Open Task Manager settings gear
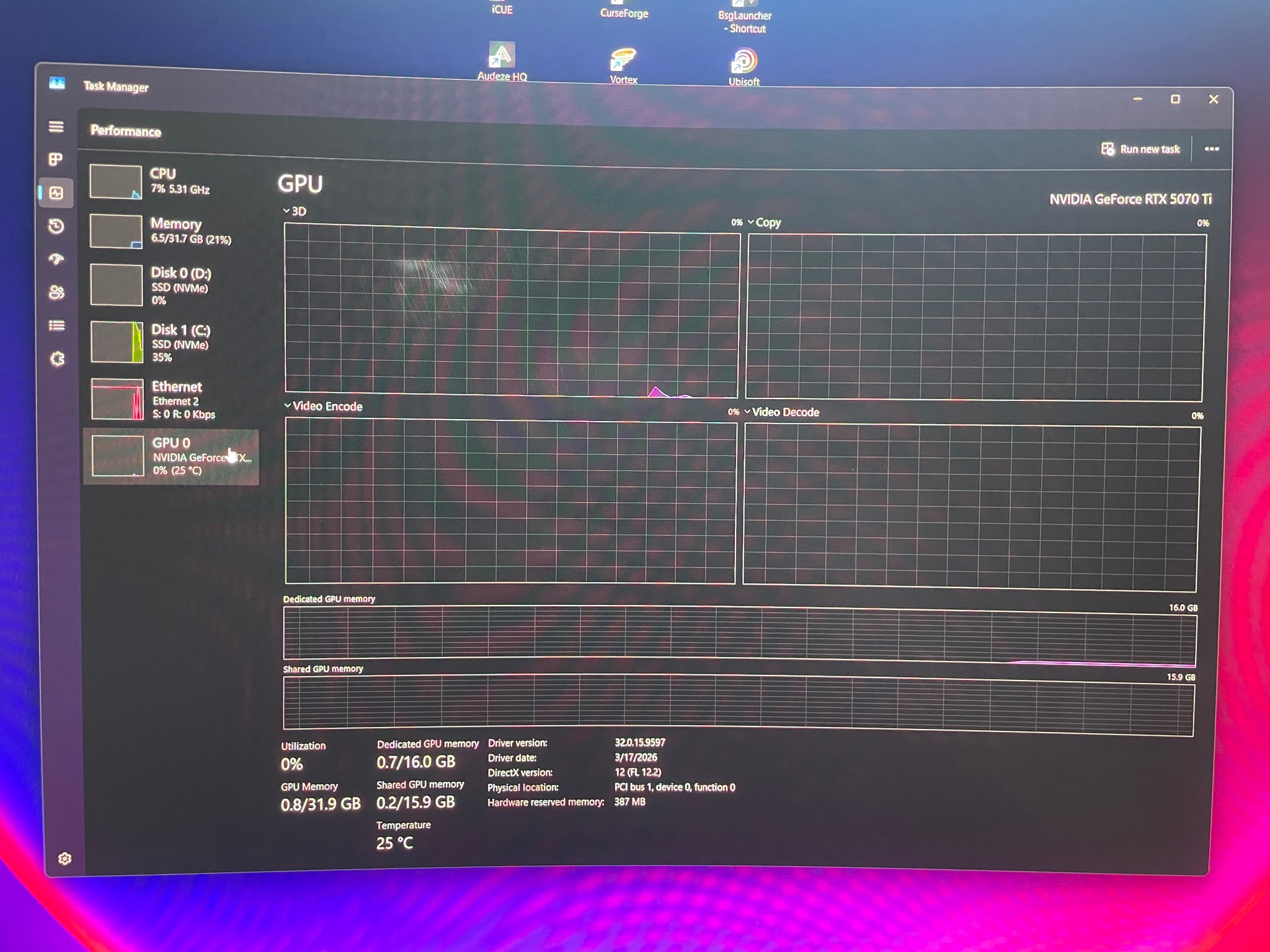1270x952 pixels. coord(64,858)
